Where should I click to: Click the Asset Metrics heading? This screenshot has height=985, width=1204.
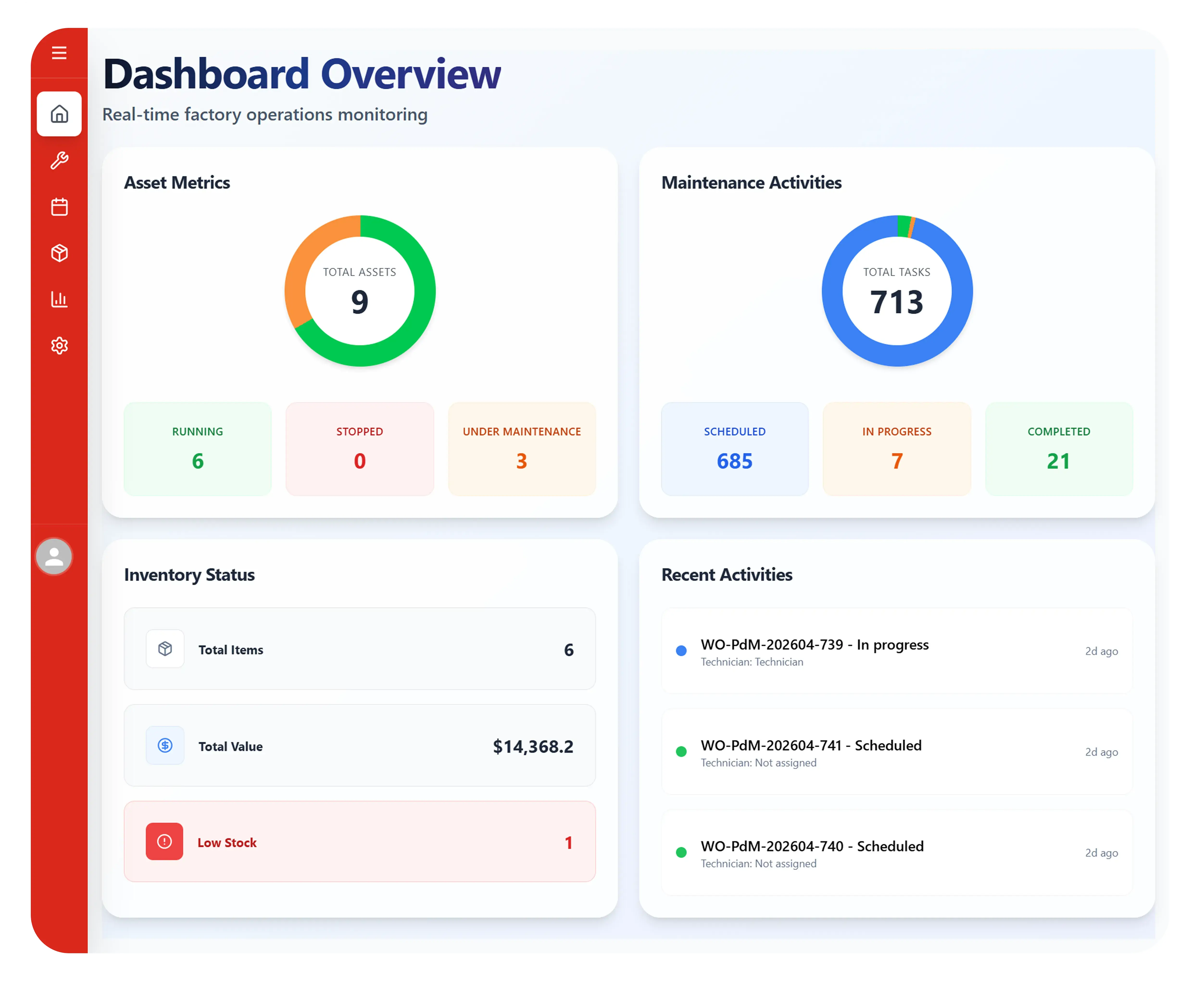tap(177, 183)
